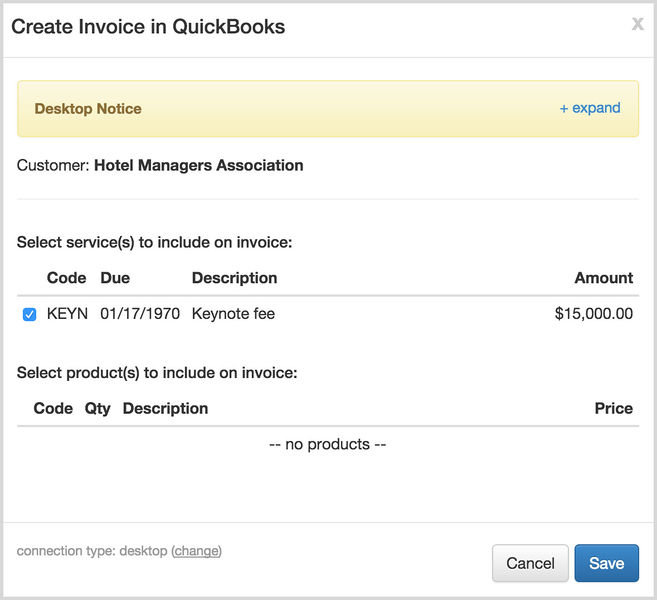Click the Qty column header
Viewport: 657px width, 600px height.
tap(98, 408)
